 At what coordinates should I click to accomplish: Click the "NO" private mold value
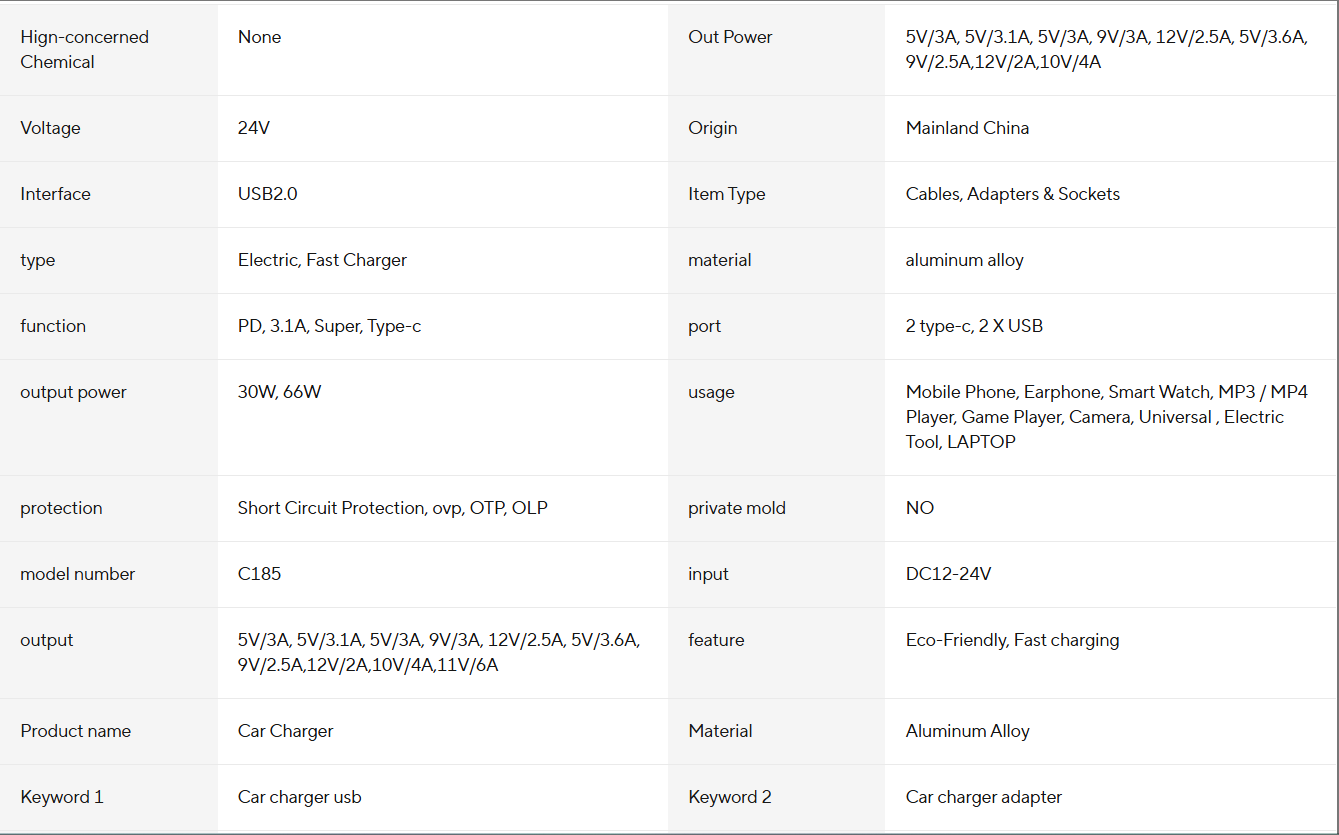click(x=919, y=508)
